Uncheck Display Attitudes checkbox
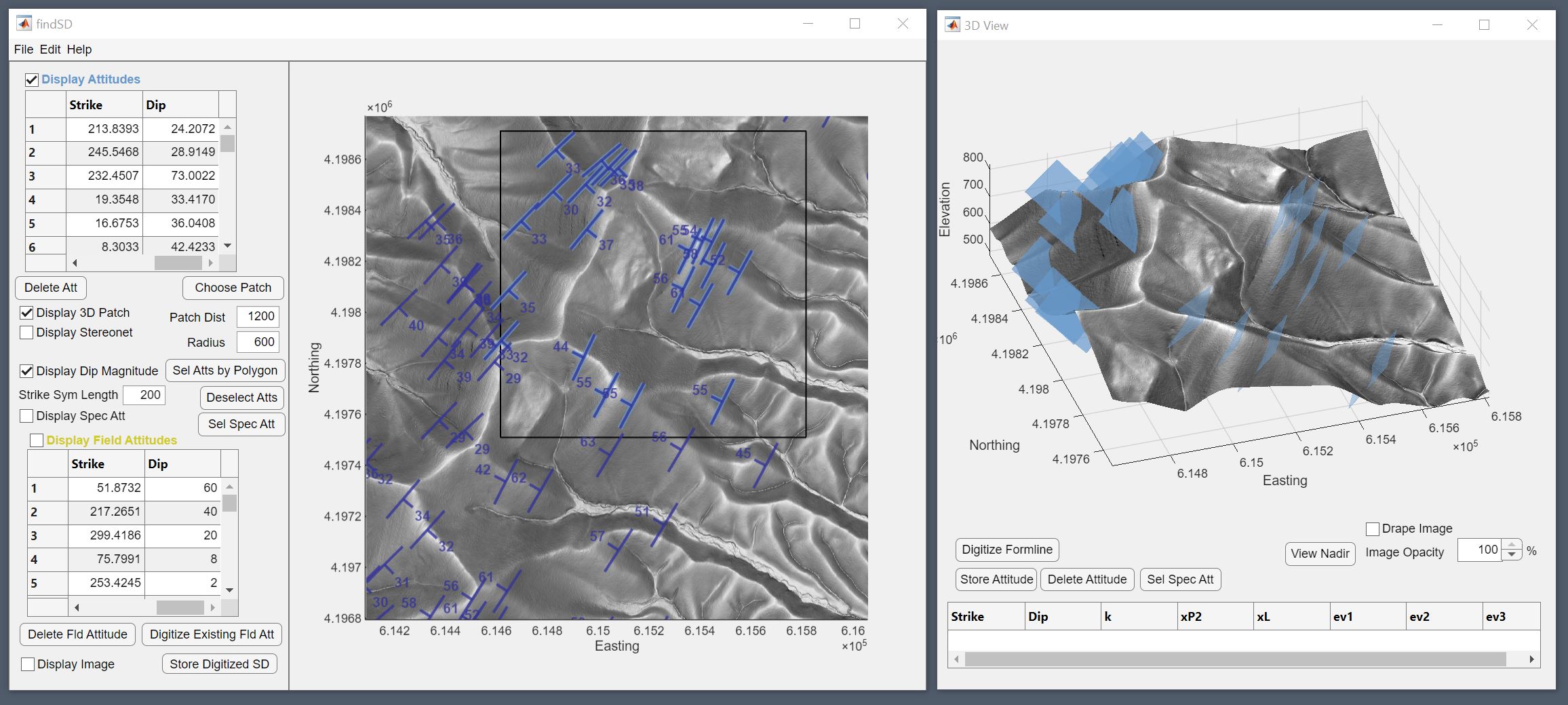 32,80
